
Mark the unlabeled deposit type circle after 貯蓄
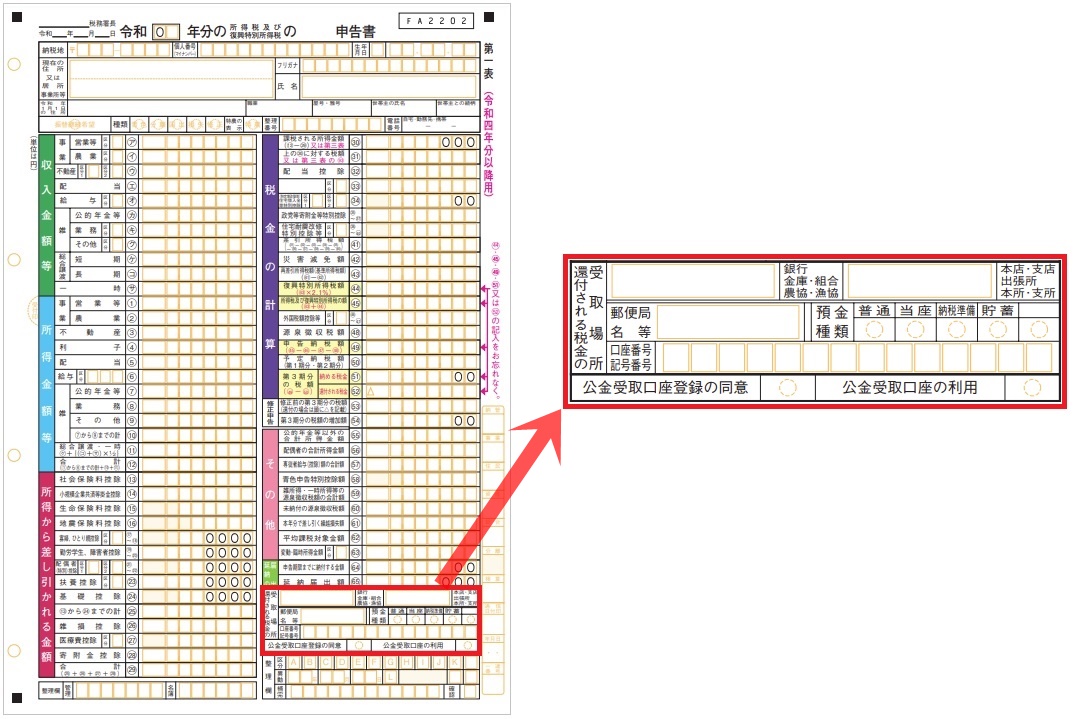coord(1039,330)
